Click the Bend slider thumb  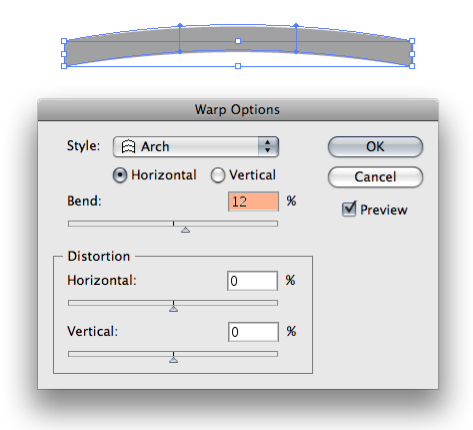pyautogui.click(x=185, y=230)
